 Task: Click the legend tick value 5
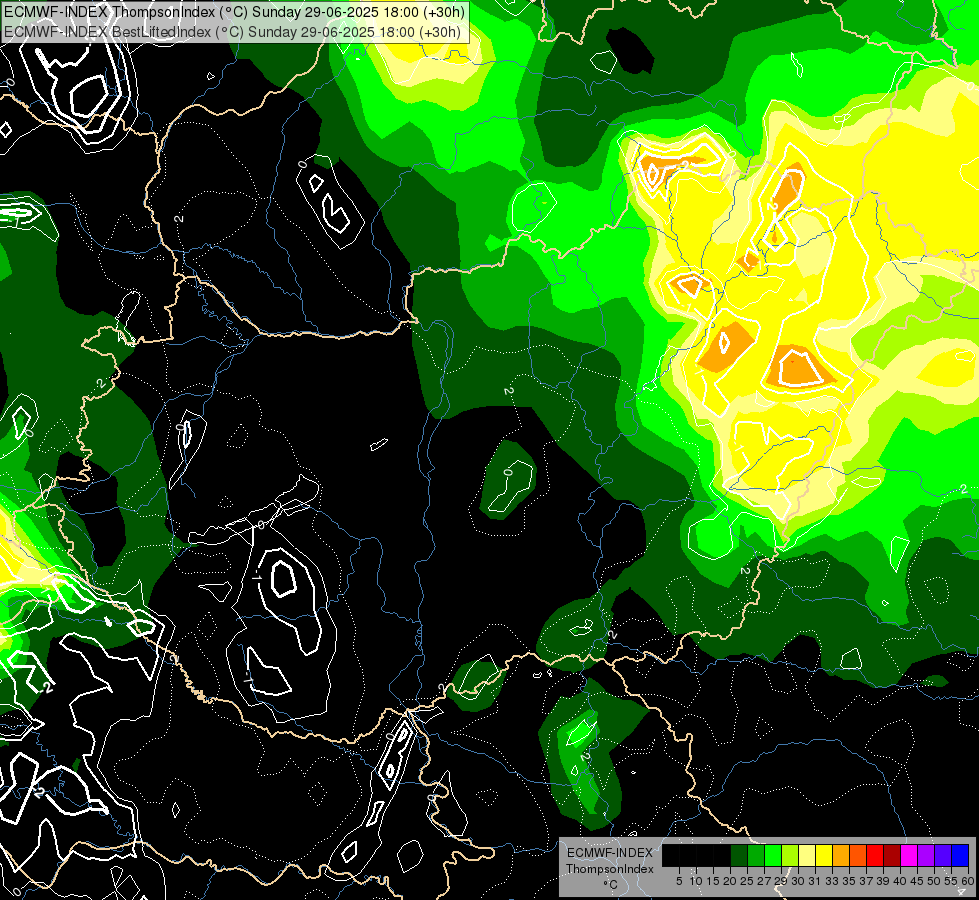(679, 881)
